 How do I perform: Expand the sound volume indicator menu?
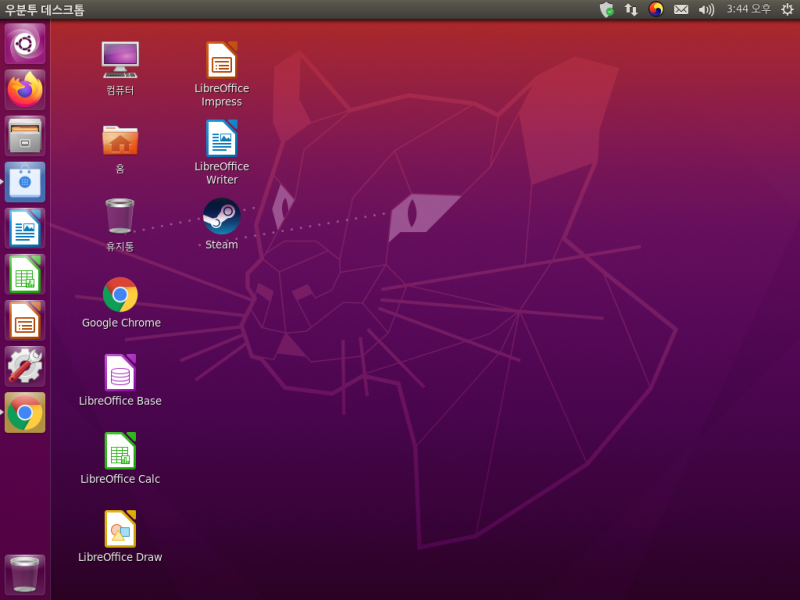(x=706, y=10)
